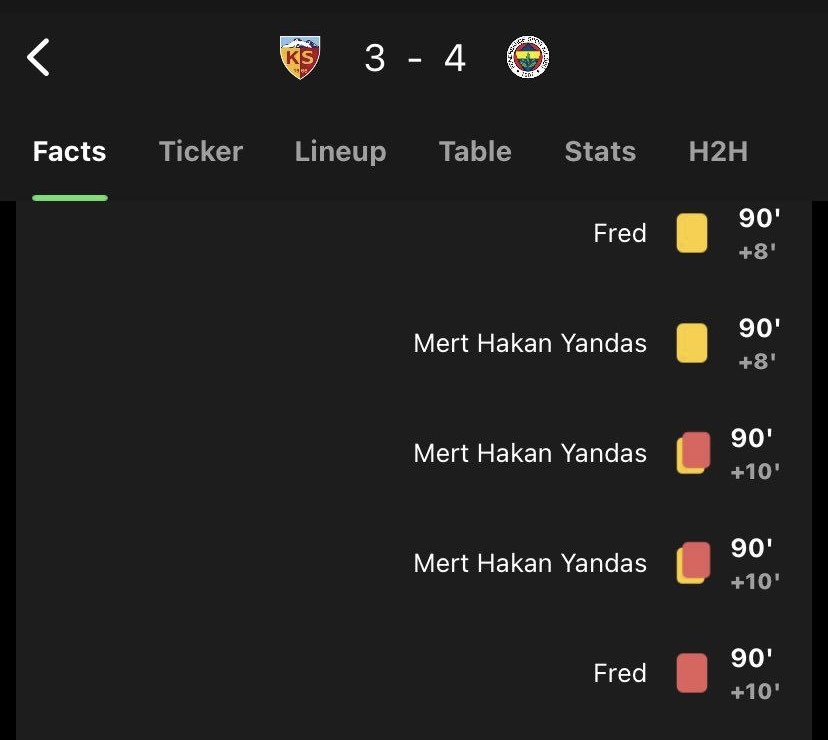Open the H2H tab
The image size is (828, 740).
coord(718,152)
